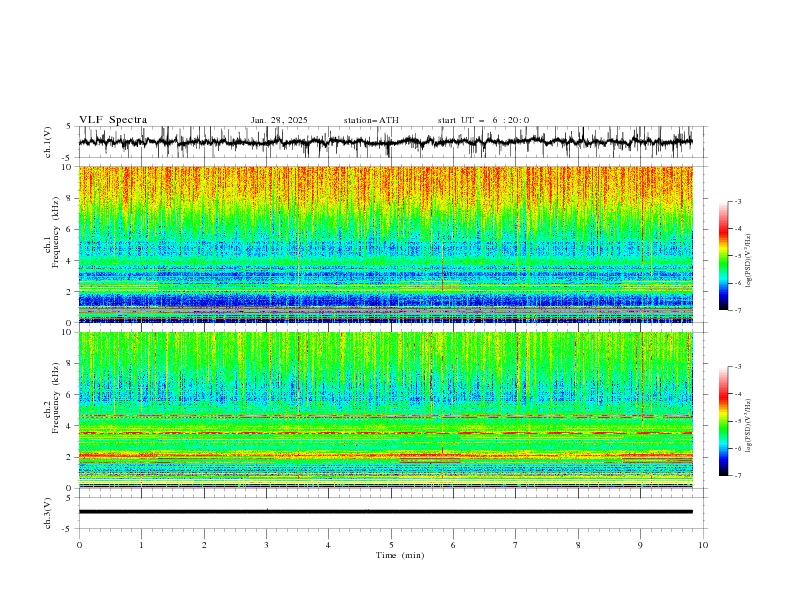This screenshot has height=612, width=792.
Task: Click the ch.2 spectrogram panel
Action: pos(385,410)
